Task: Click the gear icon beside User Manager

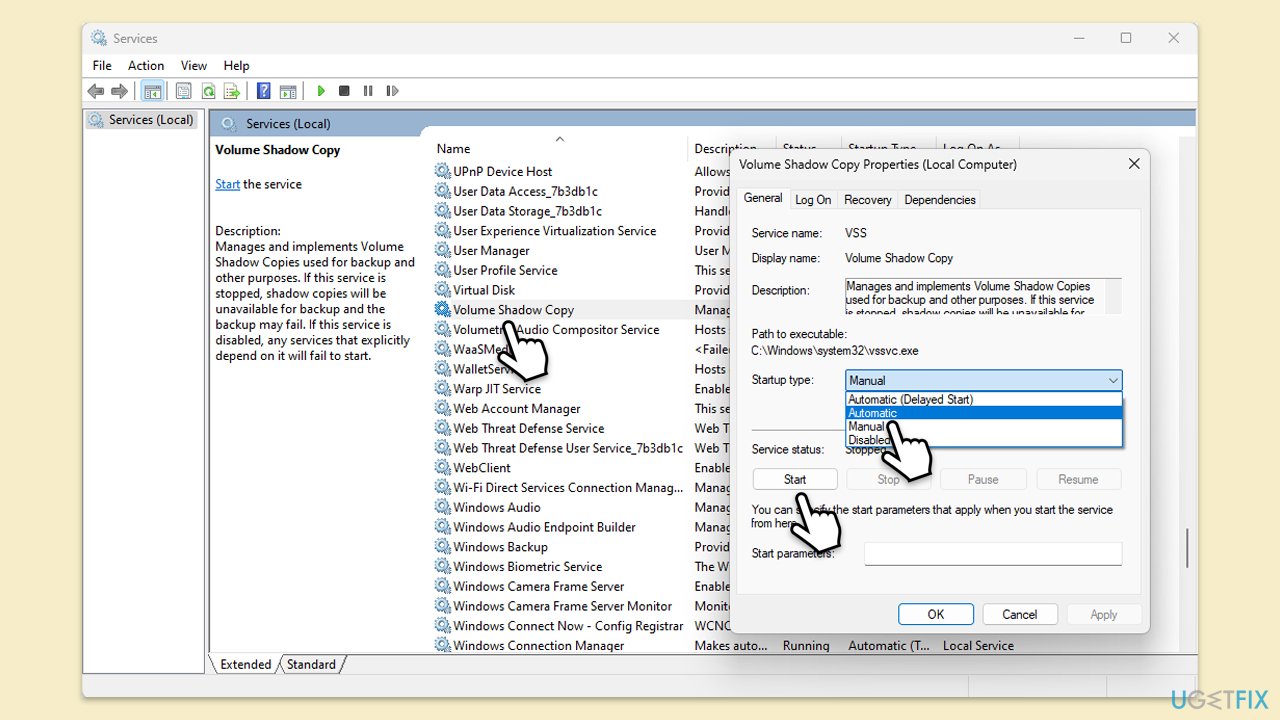Action: click(443, 250)
